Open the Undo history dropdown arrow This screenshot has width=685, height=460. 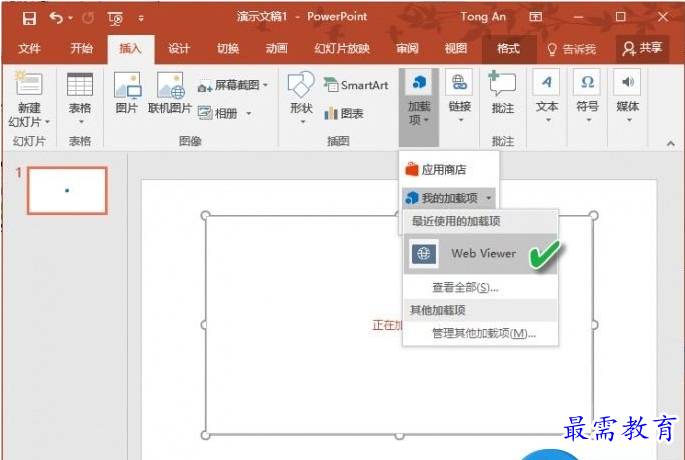point(71,18)
